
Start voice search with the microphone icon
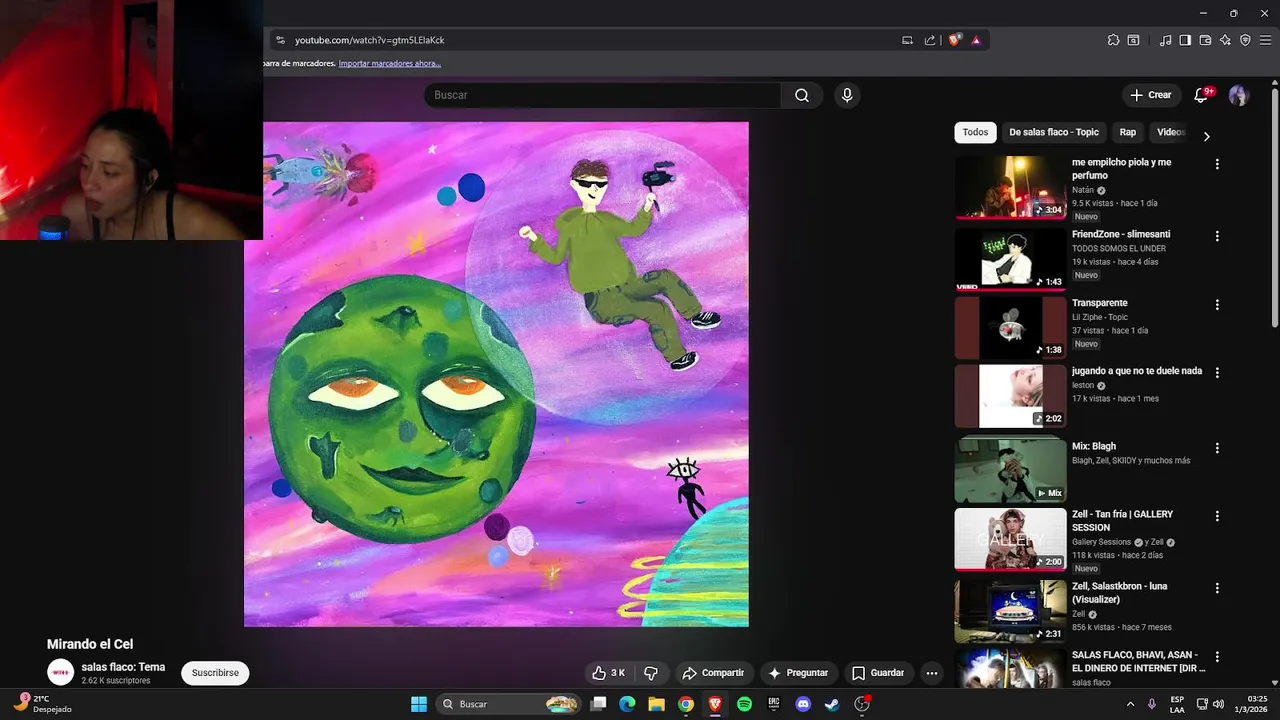pyautogui.click(x=847, y=95)
